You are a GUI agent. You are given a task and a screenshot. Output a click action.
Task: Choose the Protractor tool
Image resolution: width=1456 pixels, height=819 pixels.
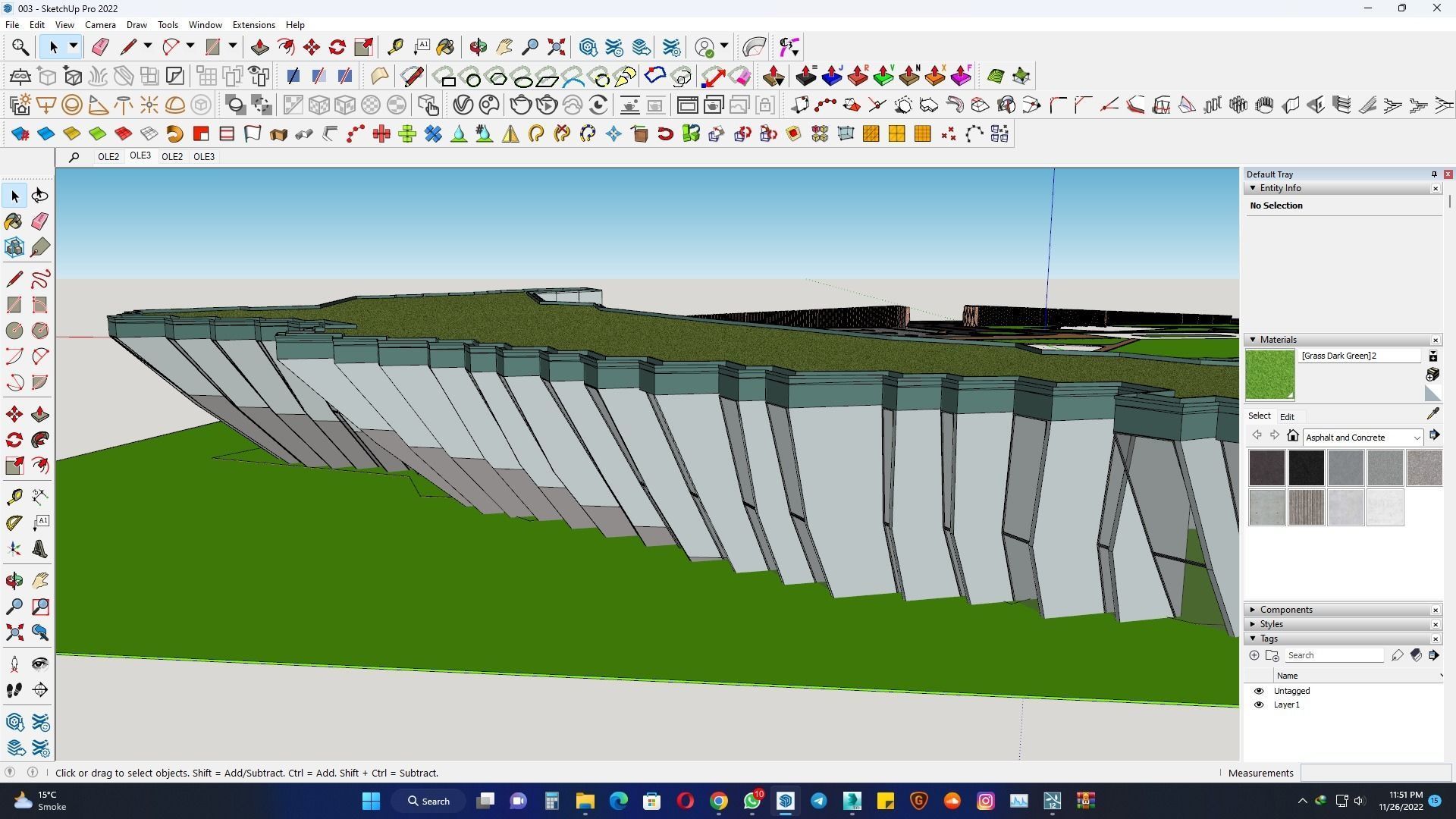point(14,523)
